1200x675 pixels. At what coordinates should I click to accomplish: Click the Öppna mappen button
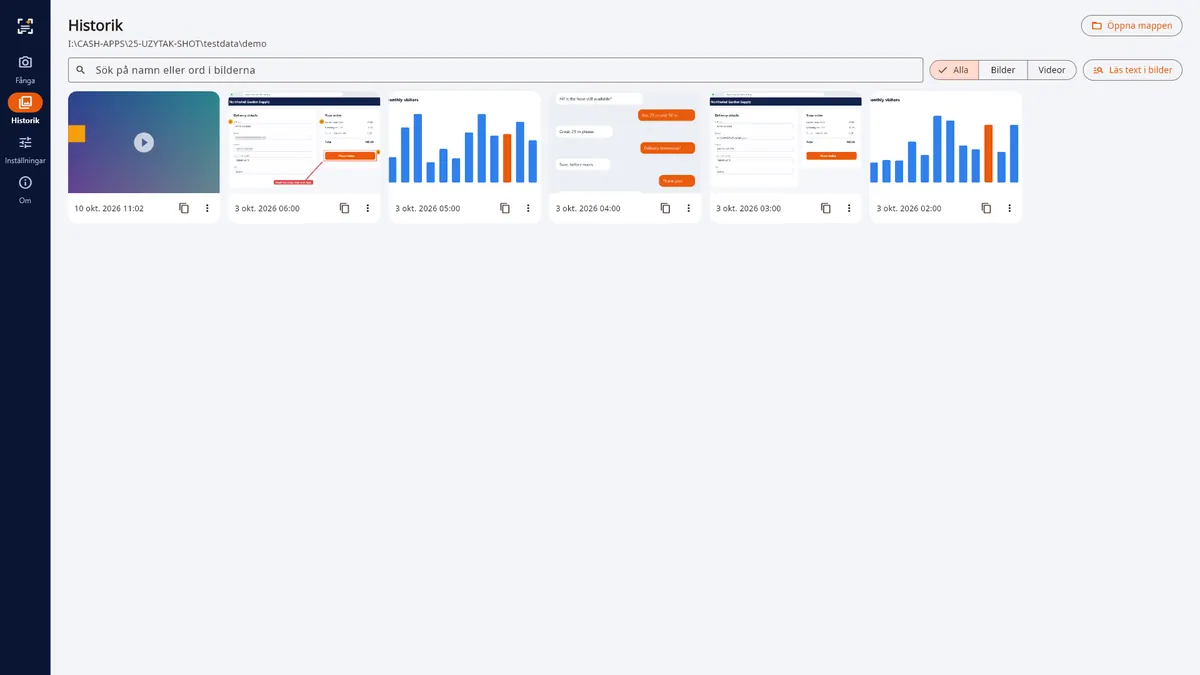[x=1131, y=26]
